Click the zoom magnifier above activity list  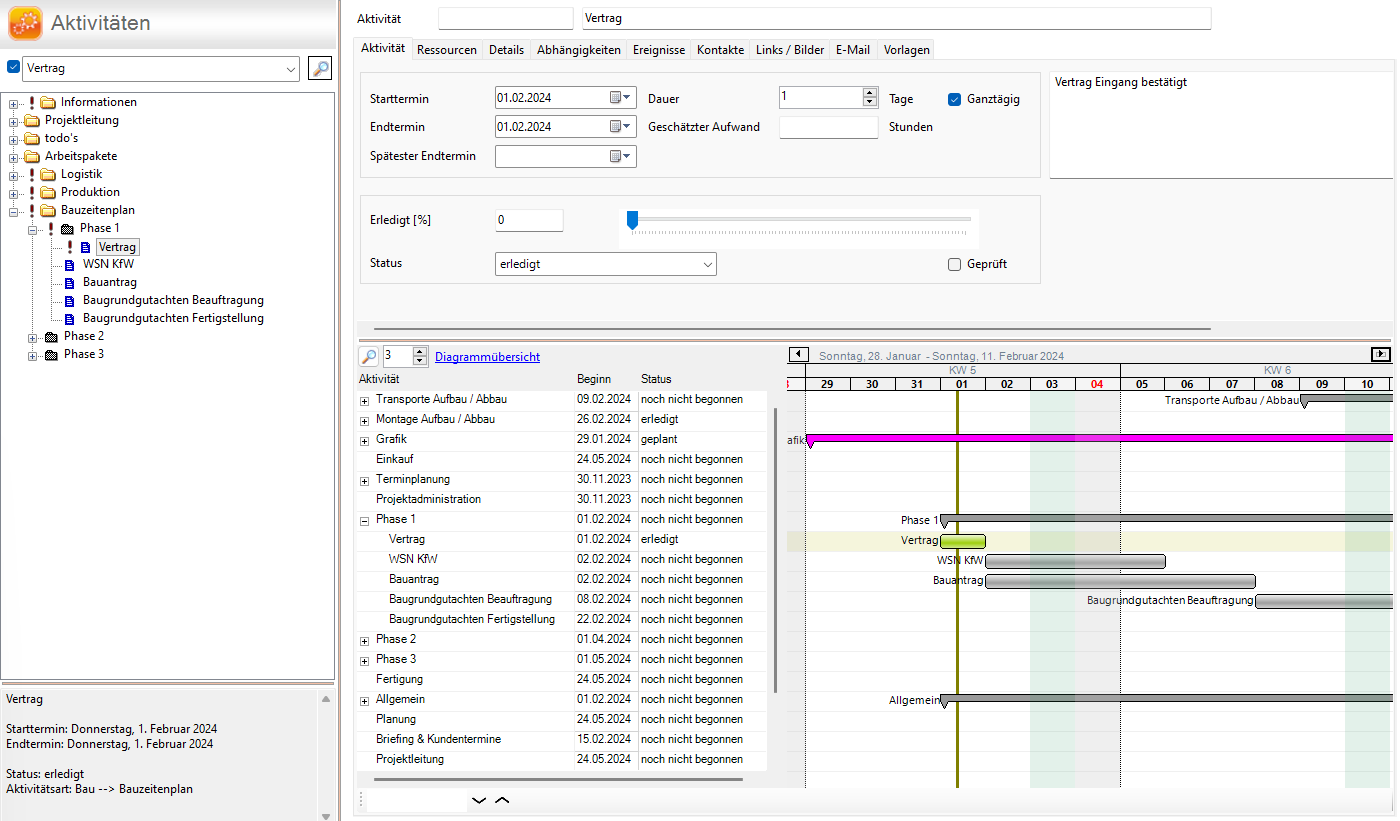coord(369,356)
